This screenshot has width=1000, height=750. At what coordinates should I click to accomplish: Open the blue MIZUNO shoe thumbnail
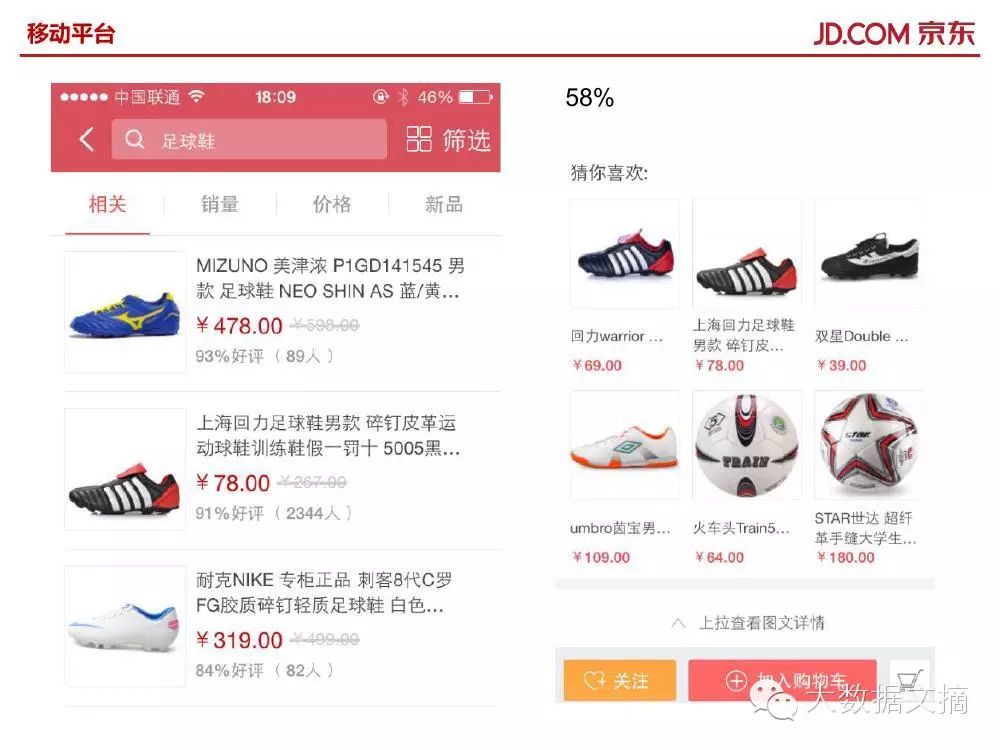click(125, 312)
